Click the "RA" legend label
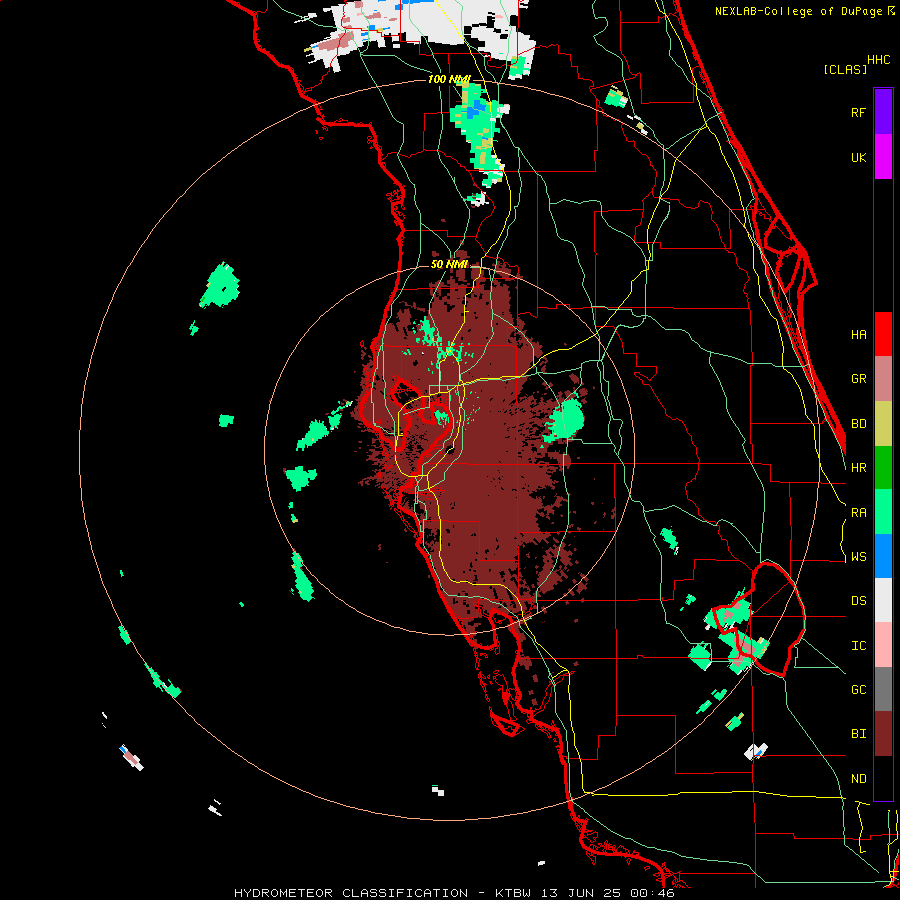The height and width of the screenshot is (900, 900). point(858,512)
